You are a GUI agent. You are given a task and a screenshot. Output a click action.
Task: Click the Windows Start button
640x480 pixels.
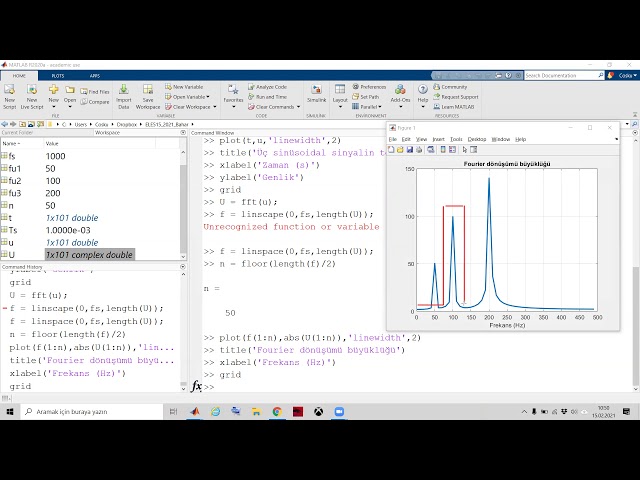(x=10, y=411)
